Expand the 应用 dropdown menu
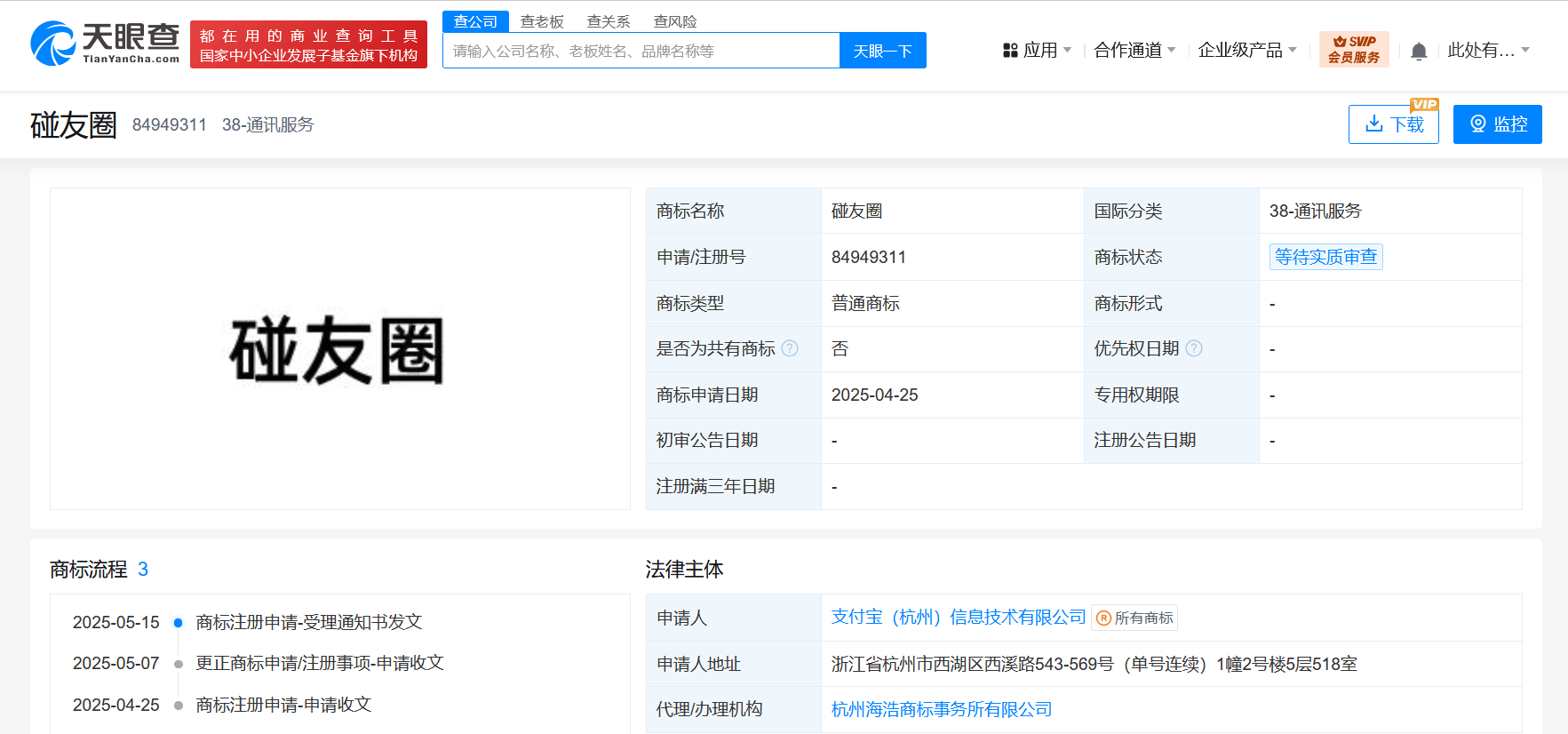The image size is (1568, 734). click(x=1038, y=51)
